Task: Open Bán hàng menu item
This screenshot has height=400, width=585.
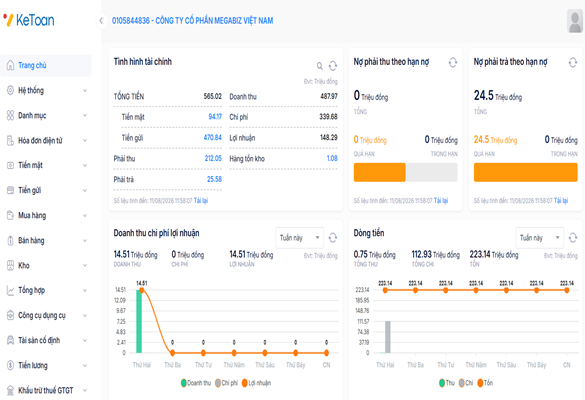Action: pyautogui.click(x=46, y=240)
